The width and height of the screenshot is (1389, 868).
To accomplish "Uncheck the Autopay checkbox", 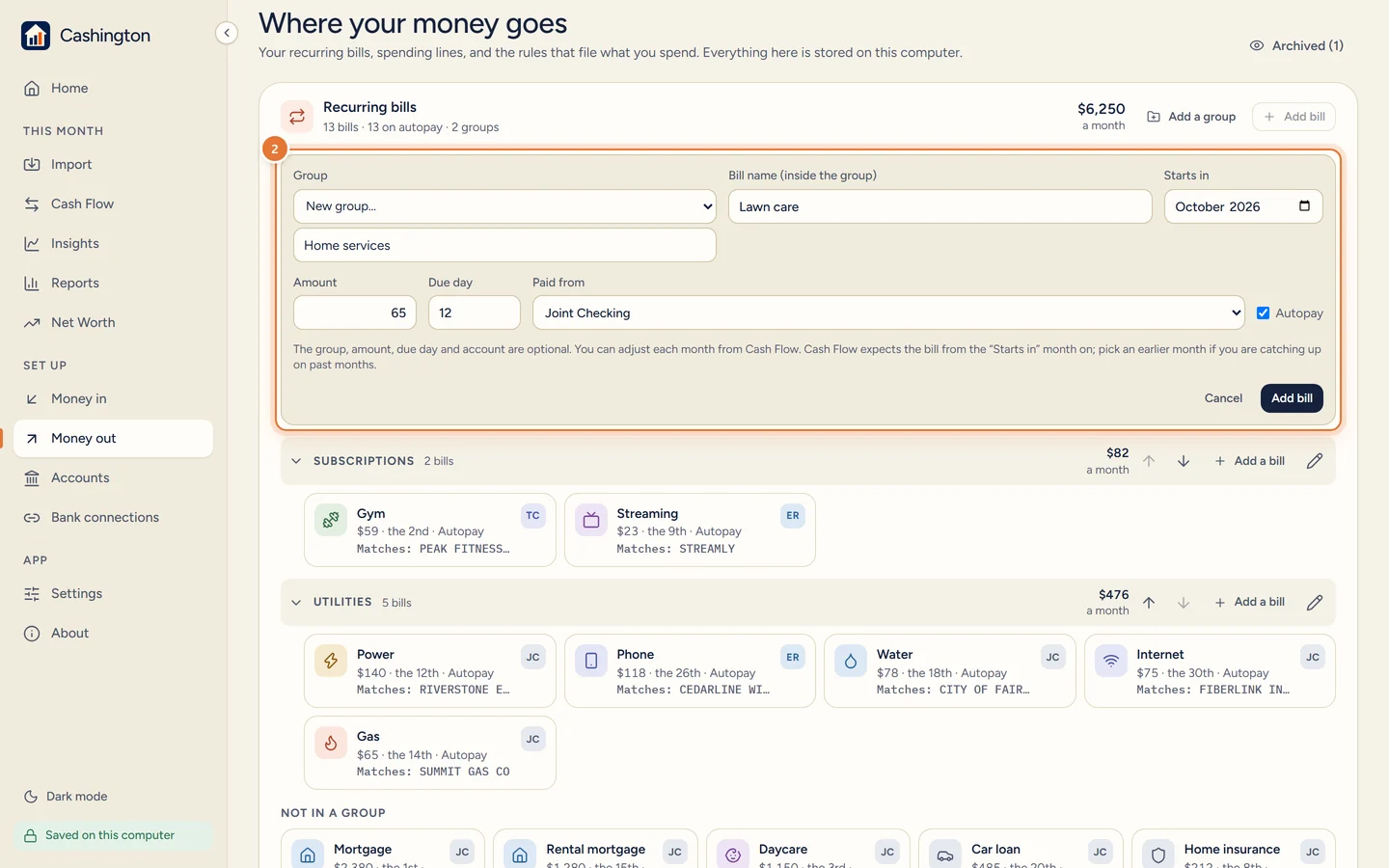I will (x=1263, y=312).
